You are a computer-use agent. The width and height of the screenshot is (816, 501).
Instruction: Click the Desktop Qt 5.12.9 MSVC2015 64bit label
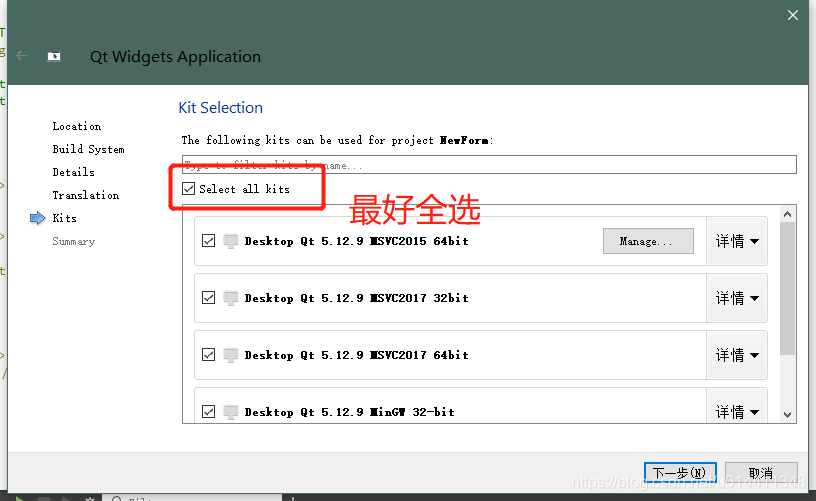click(356, 241)
